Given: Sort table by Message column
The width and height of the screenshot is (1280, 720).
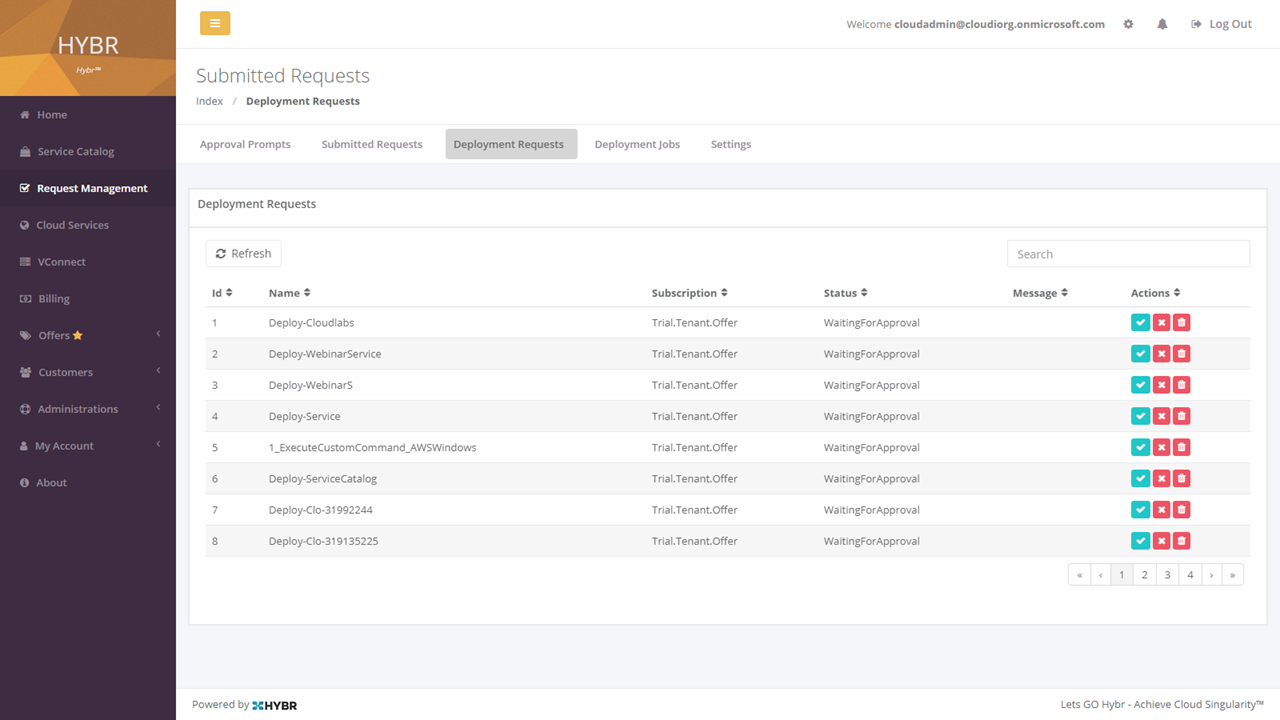Looking at the screenshot, I should 1040,293.
